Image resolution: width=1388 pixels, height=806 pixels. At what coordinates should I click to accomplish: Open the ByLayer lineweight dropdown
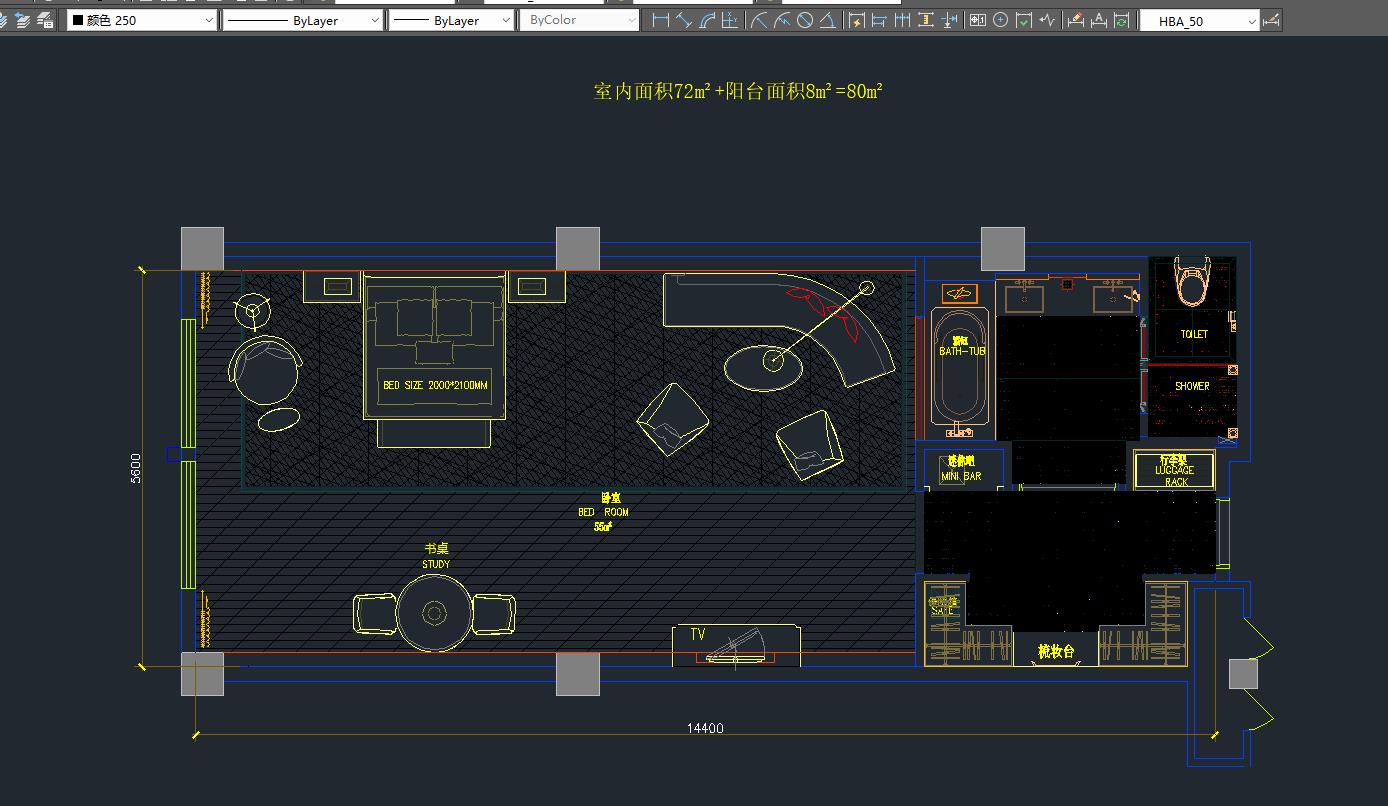coord(451,20)
